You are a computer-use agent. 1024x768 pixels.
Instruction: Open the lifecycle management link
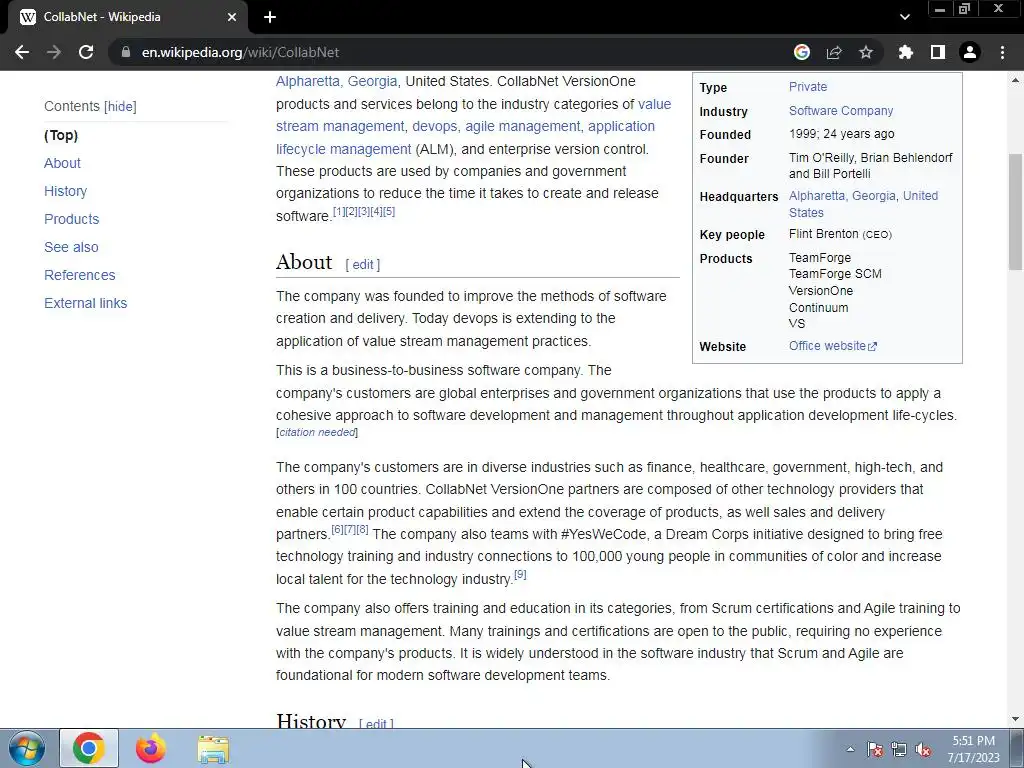pos(344,150)
